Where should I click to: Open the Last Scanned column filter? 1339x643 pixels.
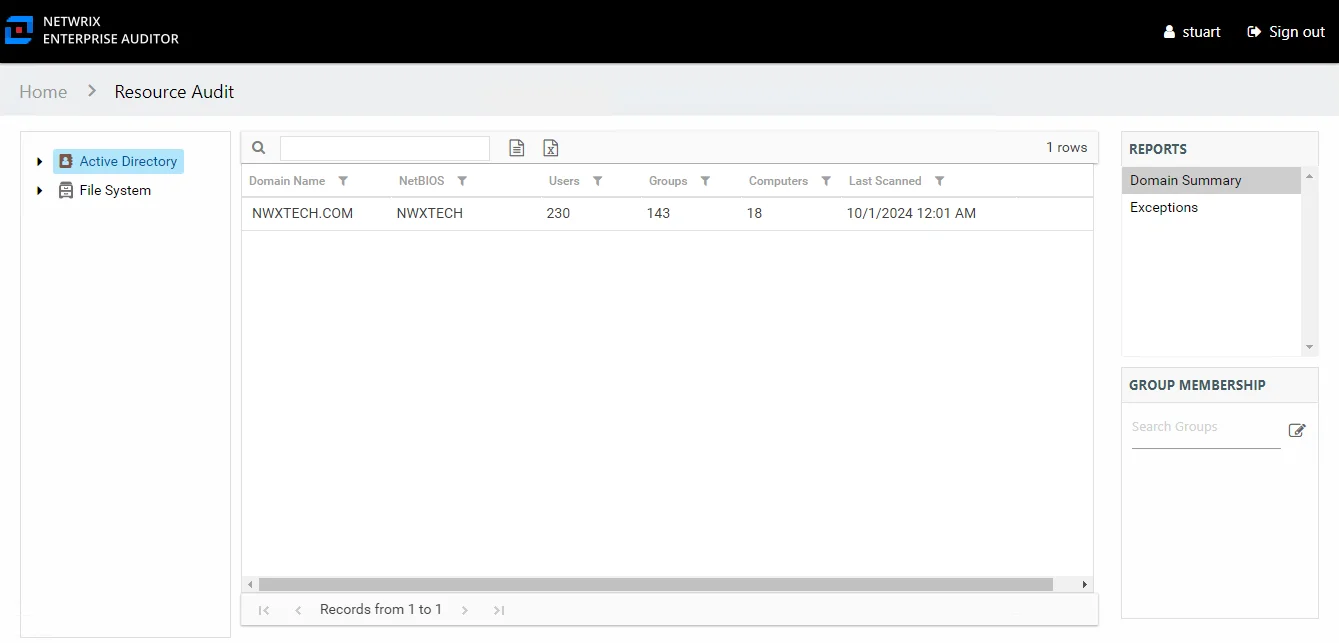point(939,181)
